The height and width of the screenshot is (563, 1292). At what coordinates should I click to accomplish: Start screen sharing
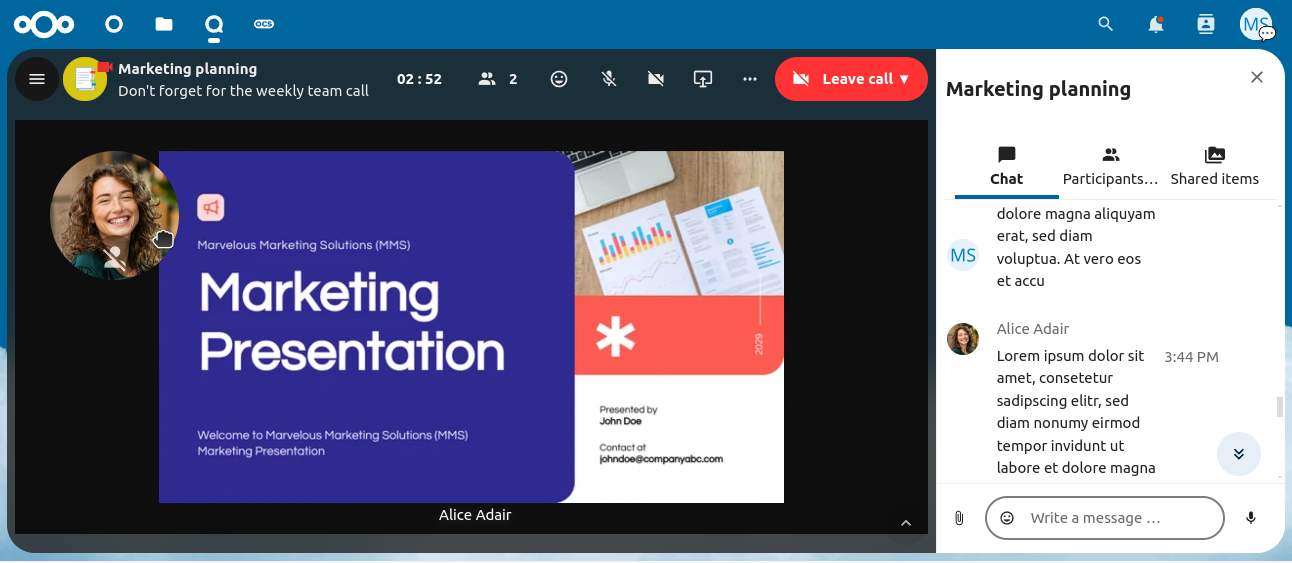pos(703,79)
